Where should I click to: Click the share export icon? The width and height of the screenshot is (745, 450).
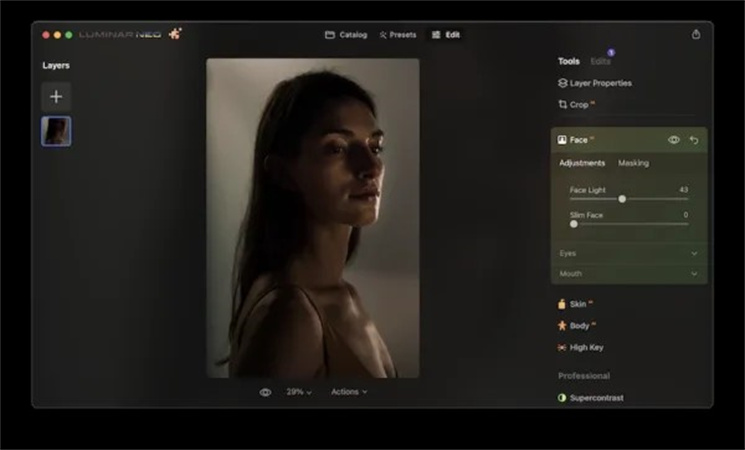coord(696,34)
